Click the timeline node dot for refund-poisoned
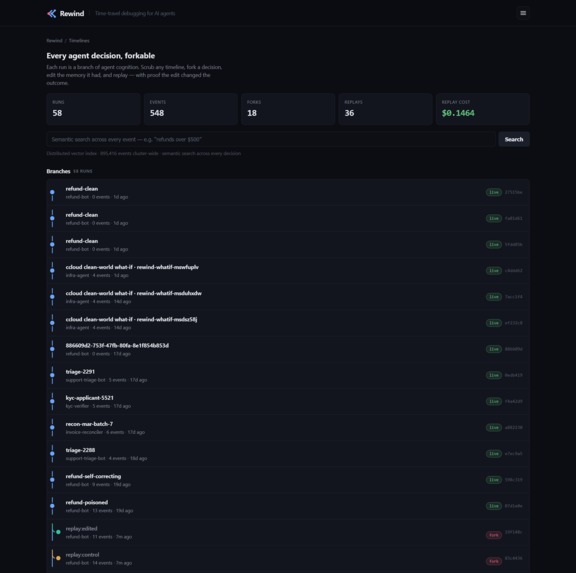Screen dimensions: 576x573 pyautogui.click(x=52, y=506)
